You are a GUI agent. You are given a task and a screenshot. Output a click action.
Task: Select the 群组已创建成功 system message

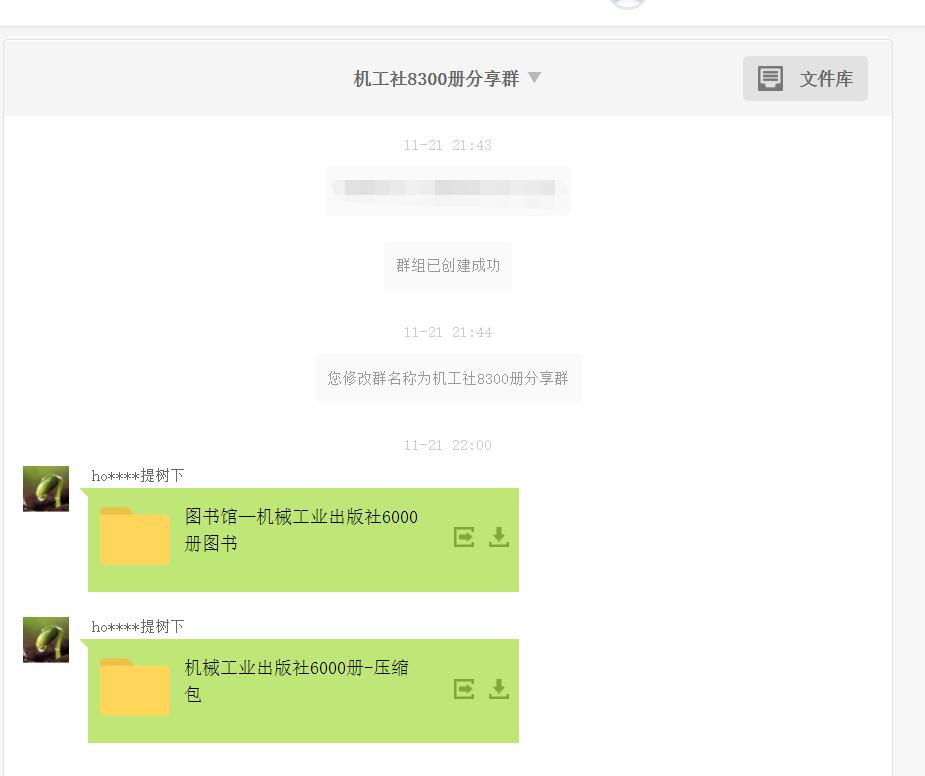(x=447, y=265)
